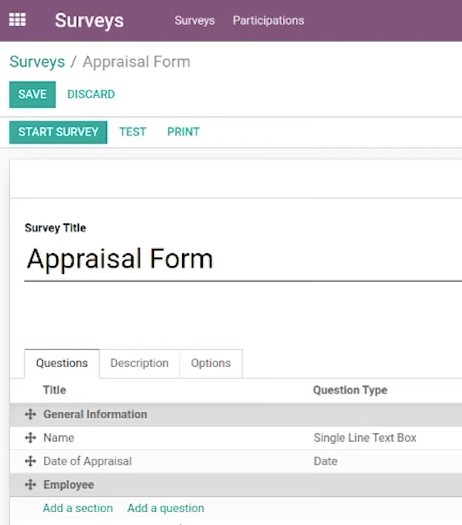Click the Add a question link

[166, 508]
